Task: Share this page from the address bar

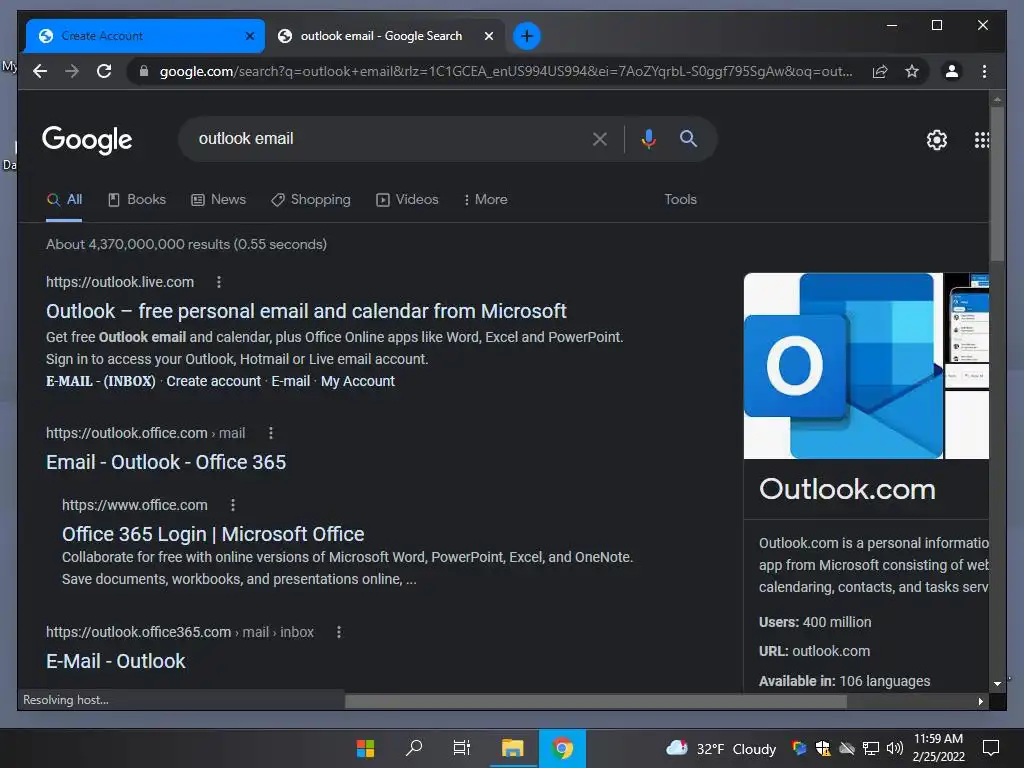Action: click(880, 71)
